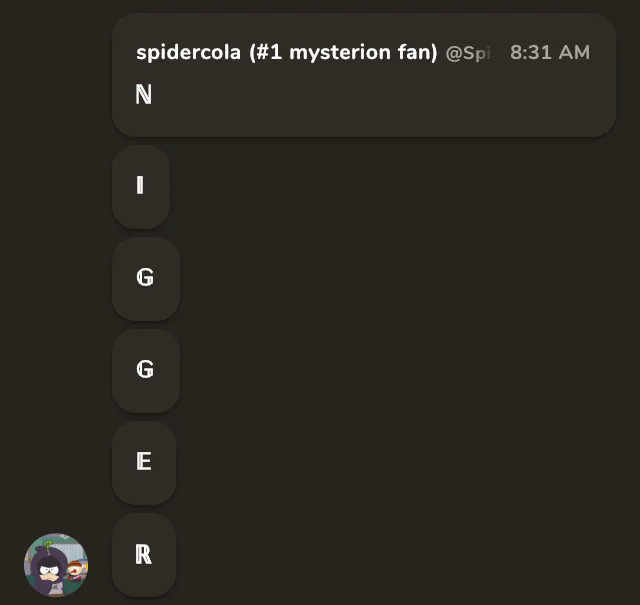The image size is (640, 605).
Task: Click the empty space right of the timestamp
Action: (x=602, y=53)
